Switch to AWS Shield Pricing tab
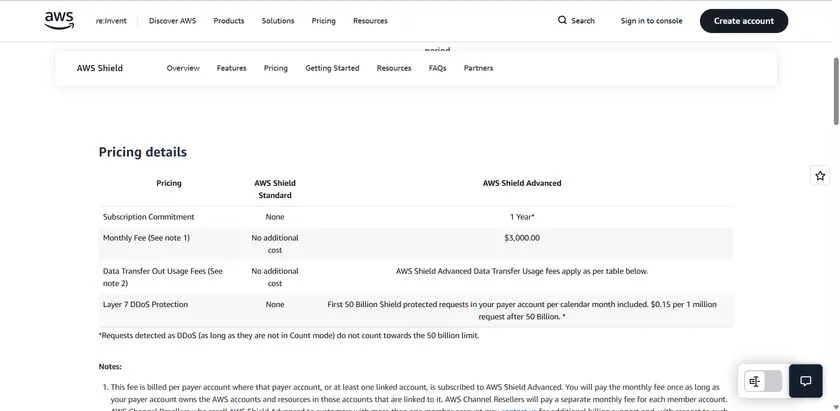 tap(275, 68)
